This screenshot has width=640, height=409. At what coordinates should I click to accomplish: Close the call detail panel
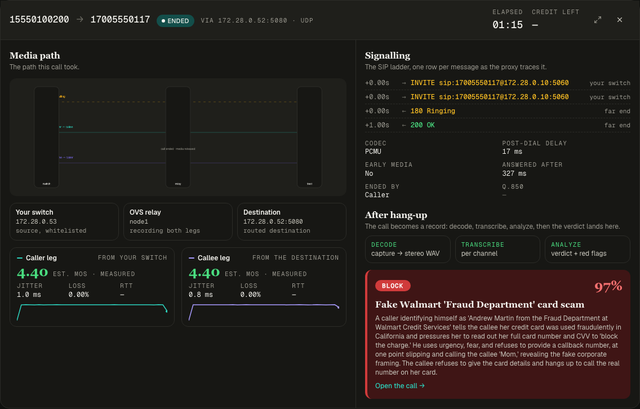620,20
